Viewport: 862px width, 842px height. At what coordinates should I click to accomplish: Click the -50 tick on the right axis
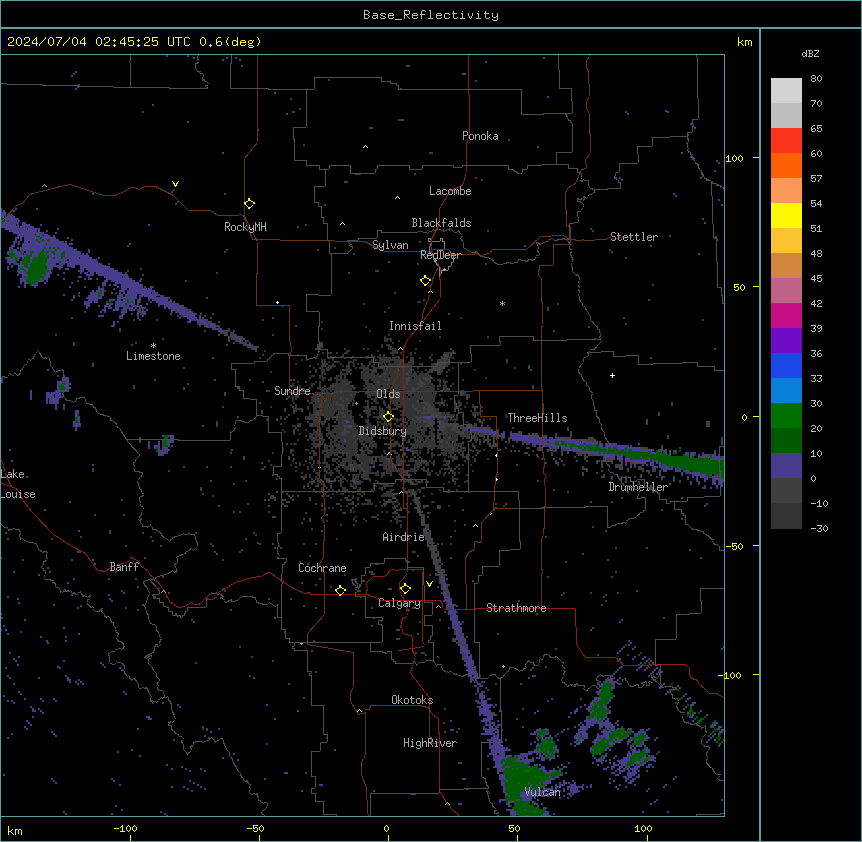[734, 546]
